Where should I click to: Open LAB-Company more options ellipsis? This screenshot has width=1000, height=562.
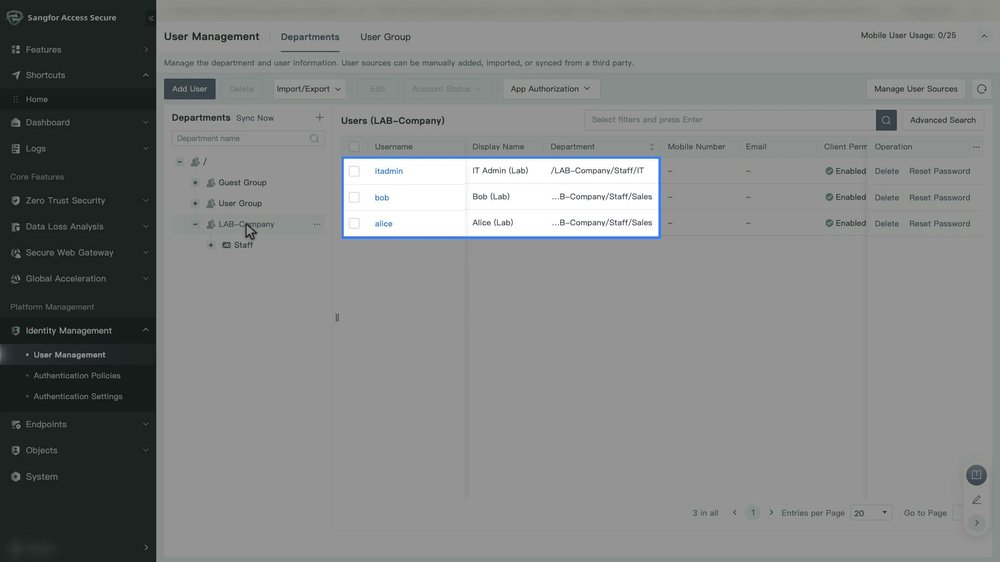[x=317, y=225]
